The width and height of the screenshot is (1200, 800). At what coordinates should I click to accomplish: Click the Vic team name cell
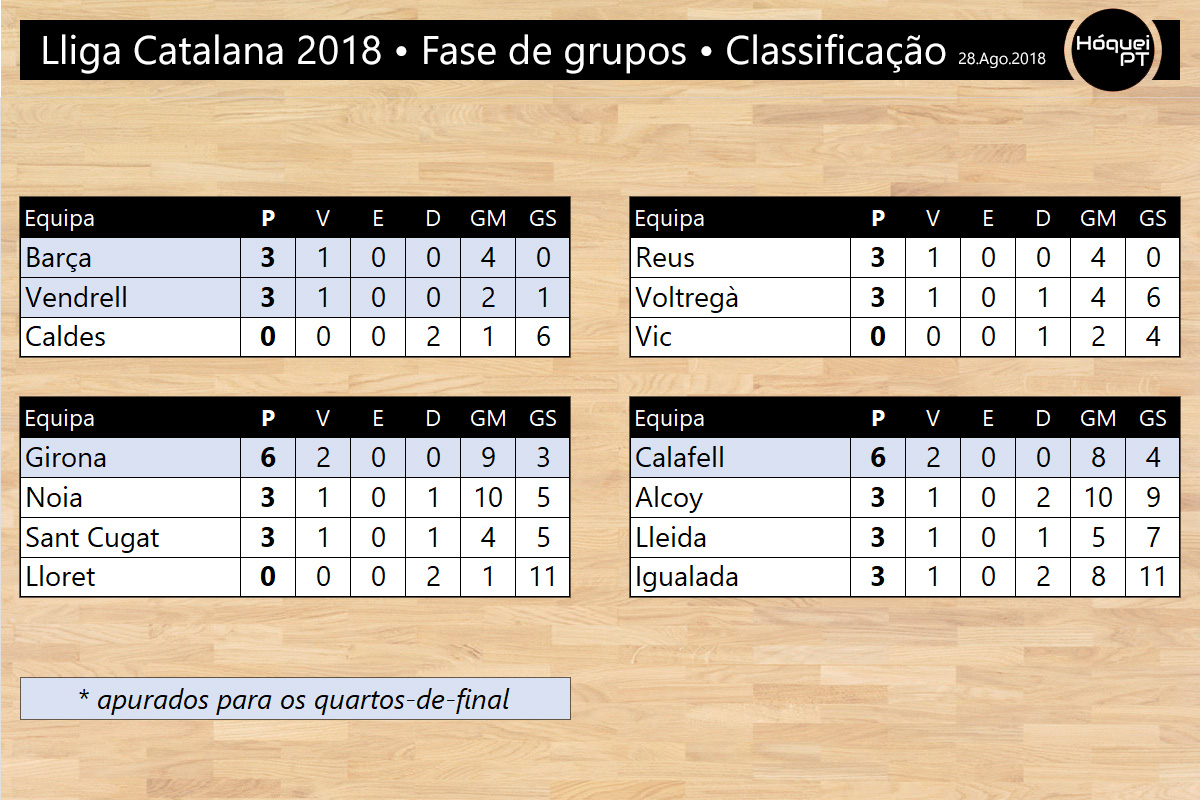click(x=741, y=337)
